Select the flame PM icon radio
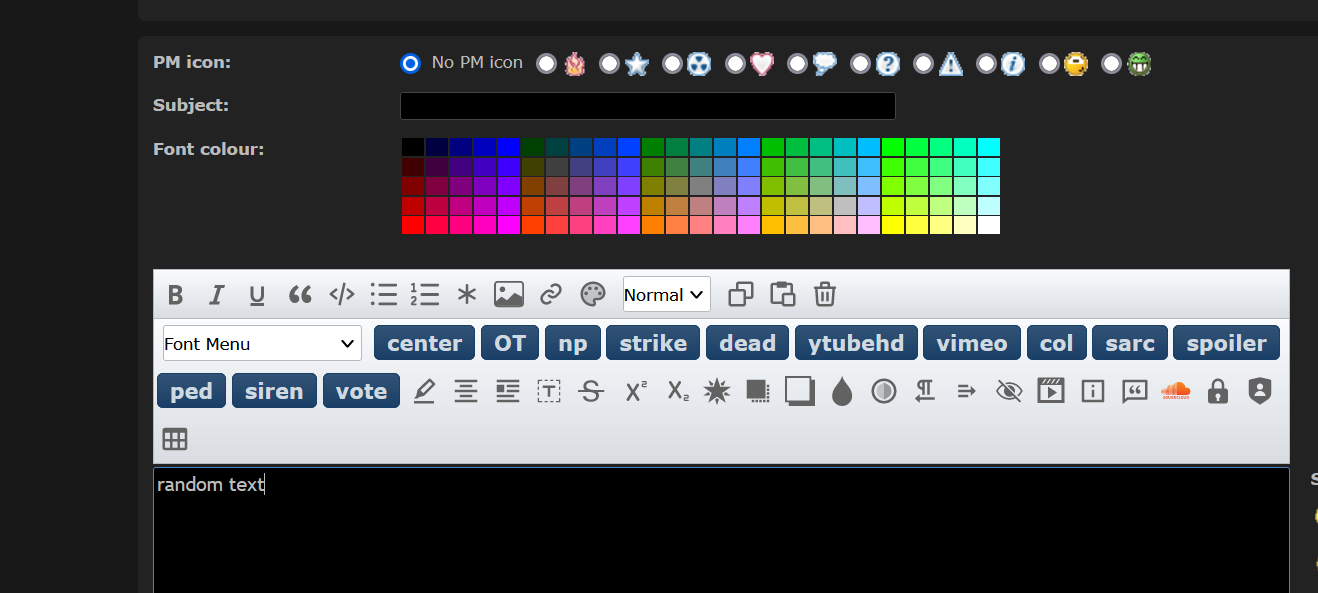 tap(546, 63)
